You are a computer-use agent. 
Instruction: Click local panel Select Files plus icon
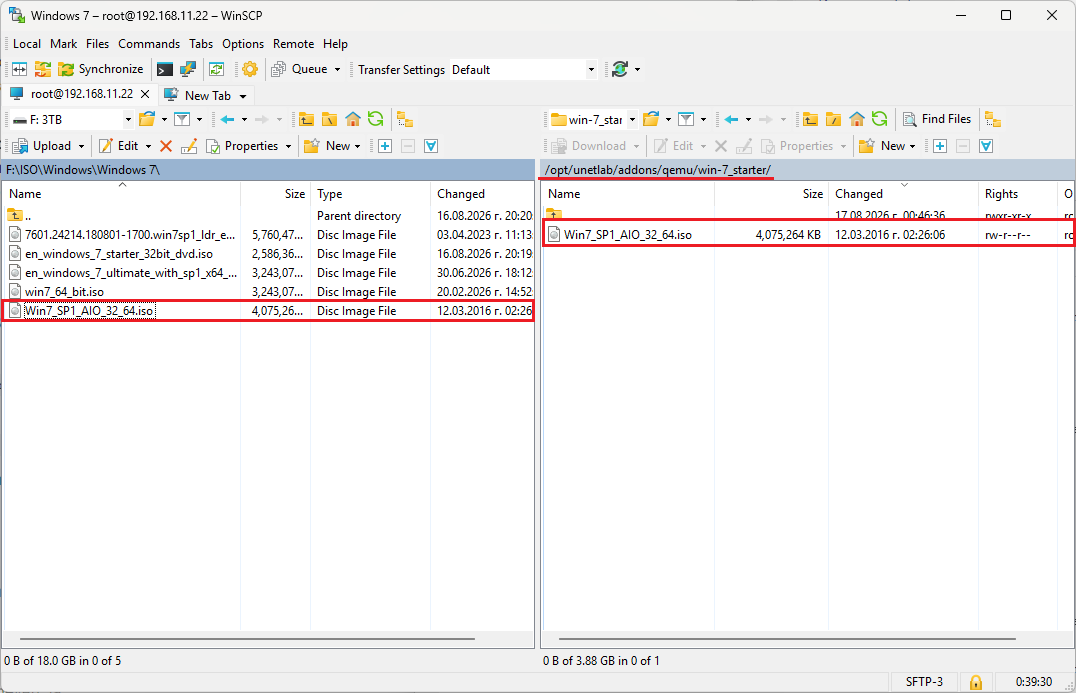pos(385,145)
